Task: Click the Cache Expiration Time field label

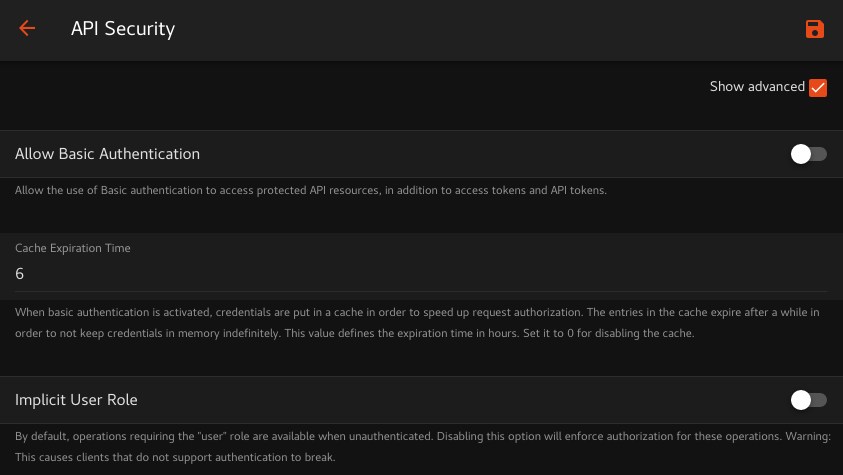Action: (x=73, y=248)
